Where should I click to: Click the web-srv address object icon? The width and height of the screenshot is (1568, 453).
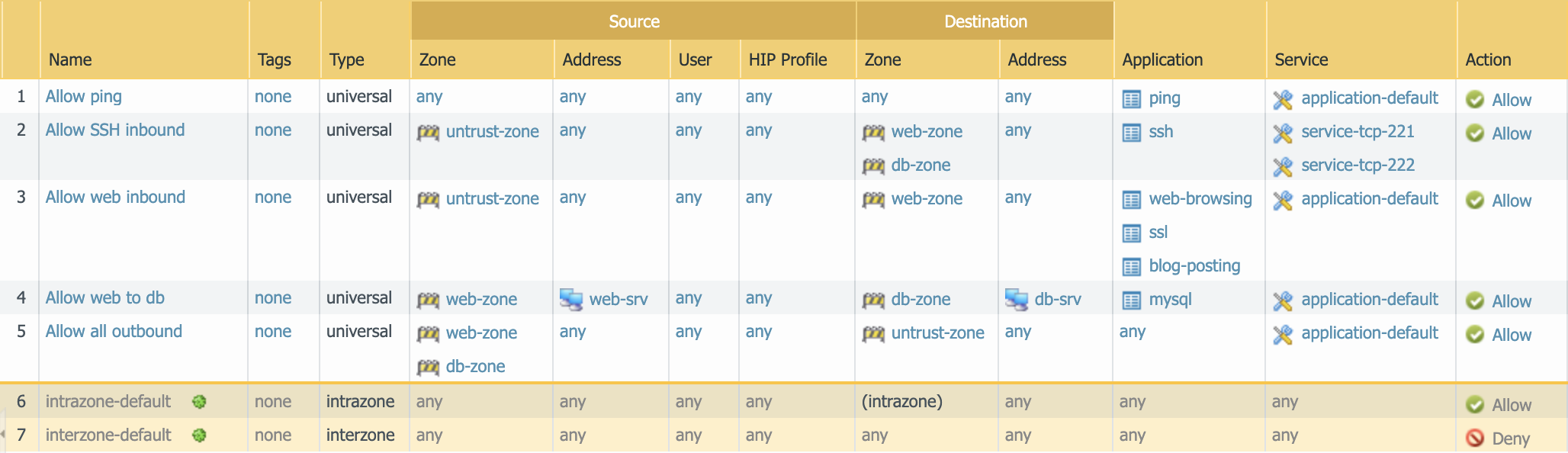click(x=571, y=299)
